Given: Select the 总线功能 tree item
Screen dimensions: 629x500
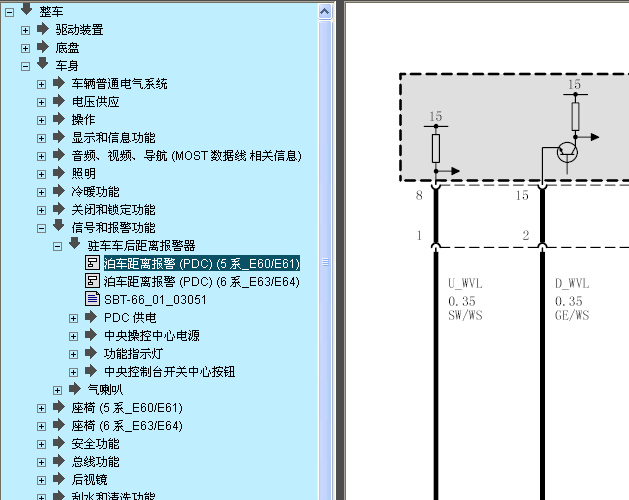Looking at the screenshot, I should point(95,461).
